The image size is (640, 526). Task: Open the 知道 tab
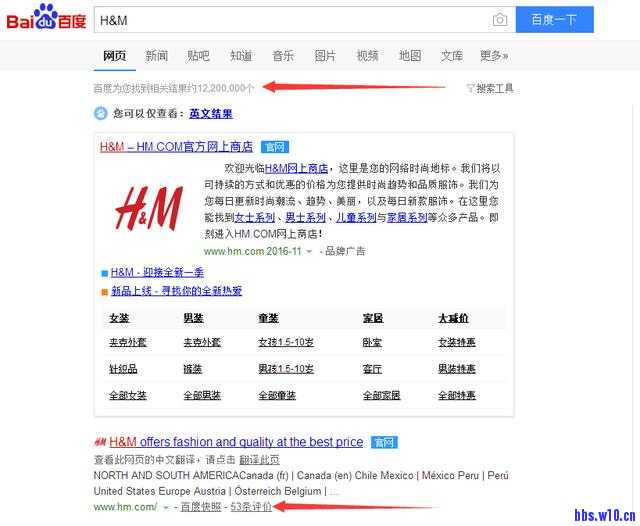coord(241,55)
